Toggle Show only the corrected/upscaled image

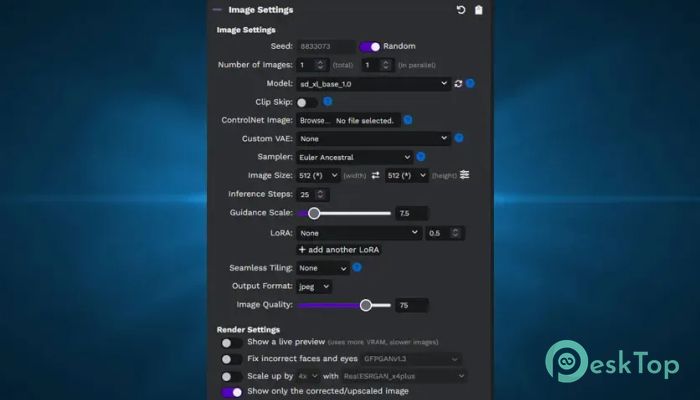231,392
